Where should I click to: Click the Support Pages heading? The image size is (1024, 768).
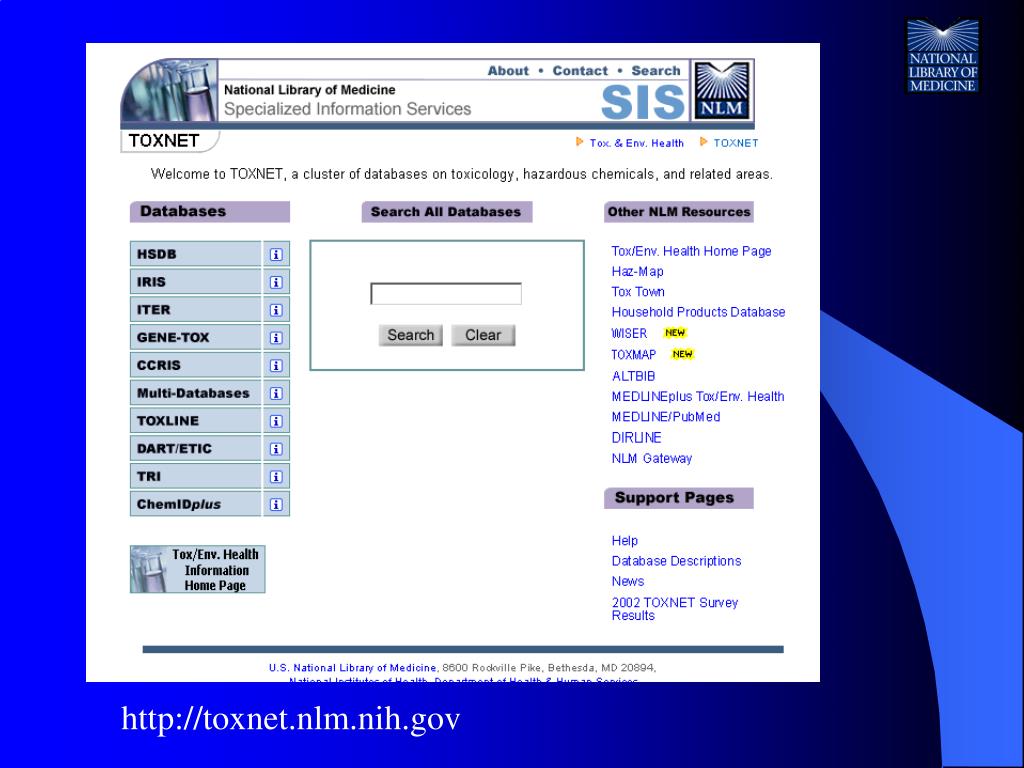click(679, 498)
